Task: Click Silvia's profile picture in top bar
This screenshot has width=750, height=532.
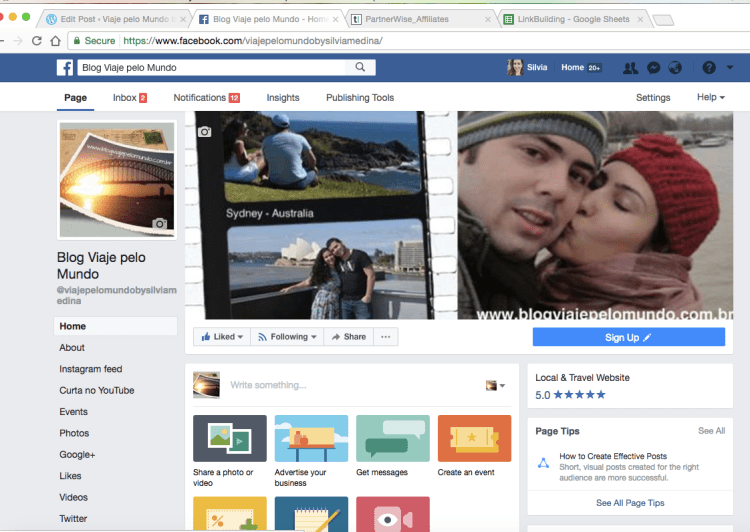Action: (515, 67)
